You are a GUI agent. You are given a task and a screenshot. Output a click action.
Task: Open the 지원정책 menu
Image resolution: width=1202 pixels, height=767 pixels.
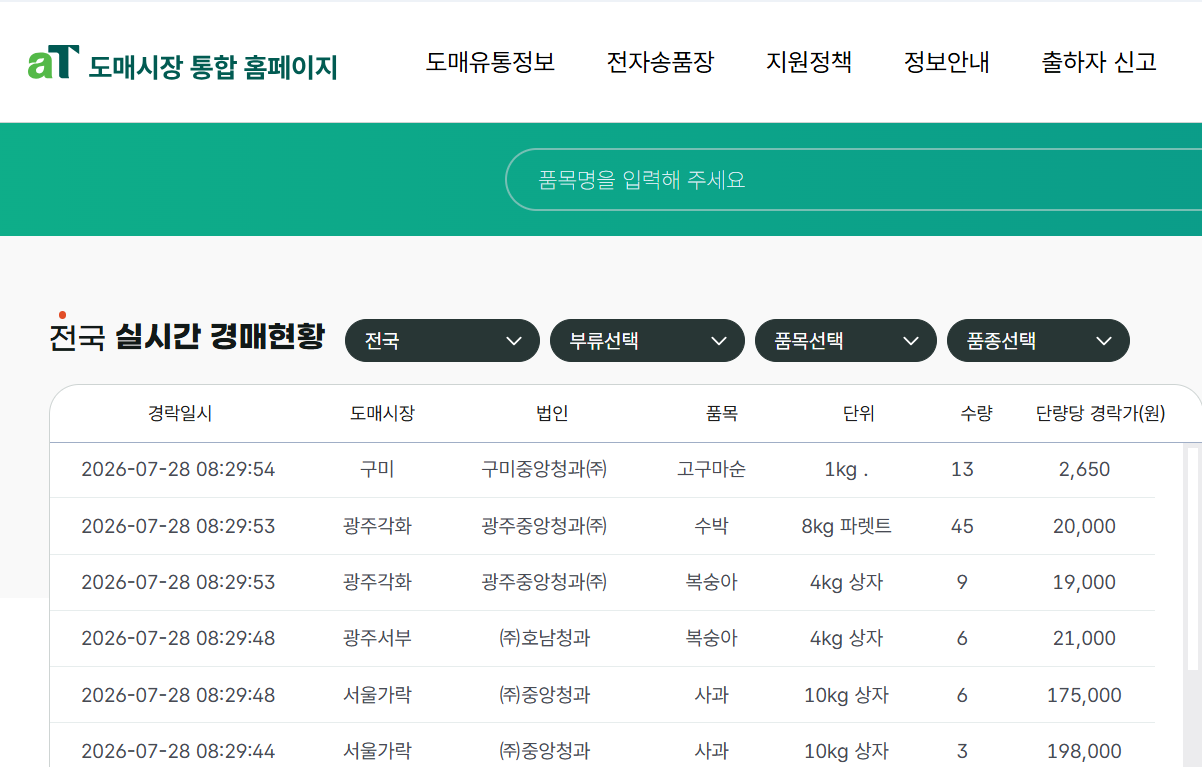pos(809,62)
